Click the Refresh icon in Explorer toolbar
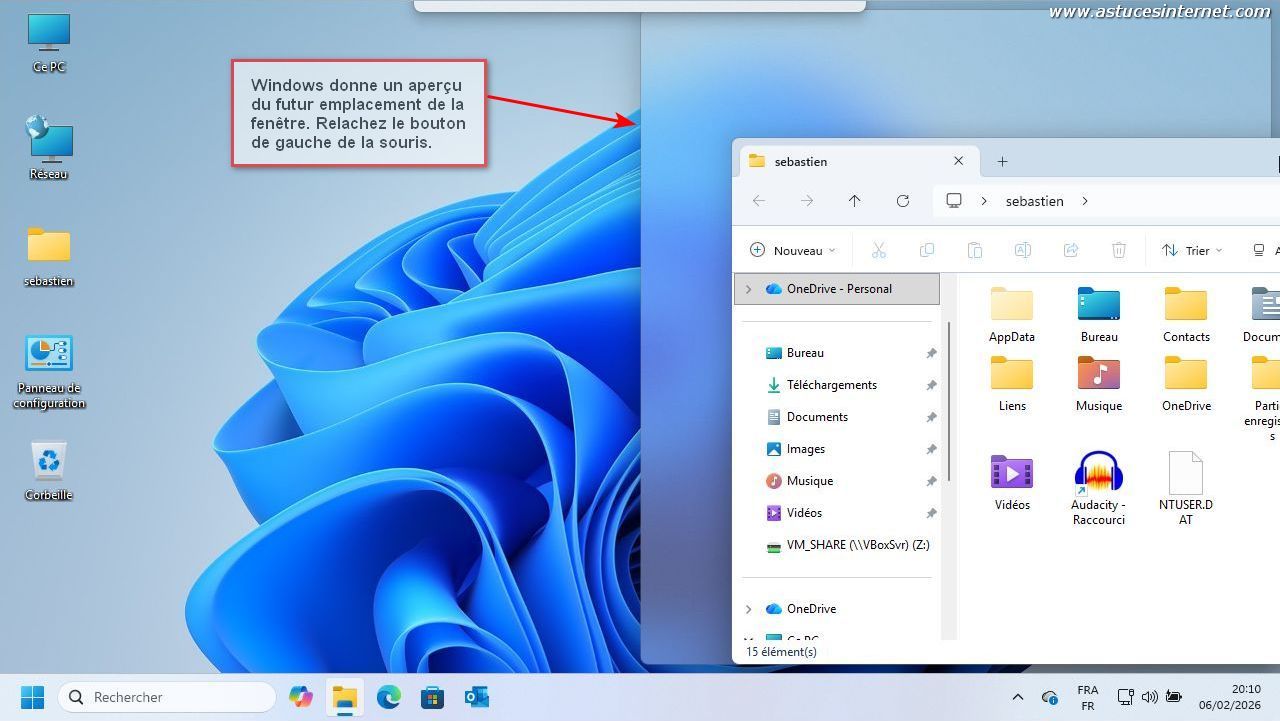 [902, 201]
